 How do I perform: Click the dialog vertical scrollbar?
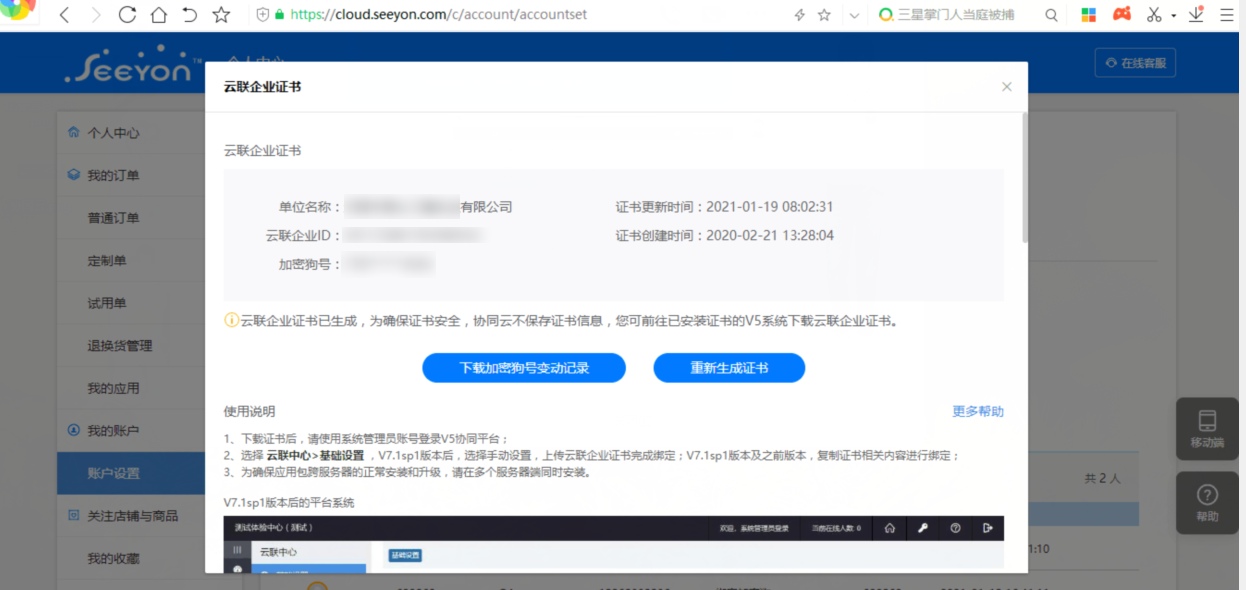pos(1024,178)
